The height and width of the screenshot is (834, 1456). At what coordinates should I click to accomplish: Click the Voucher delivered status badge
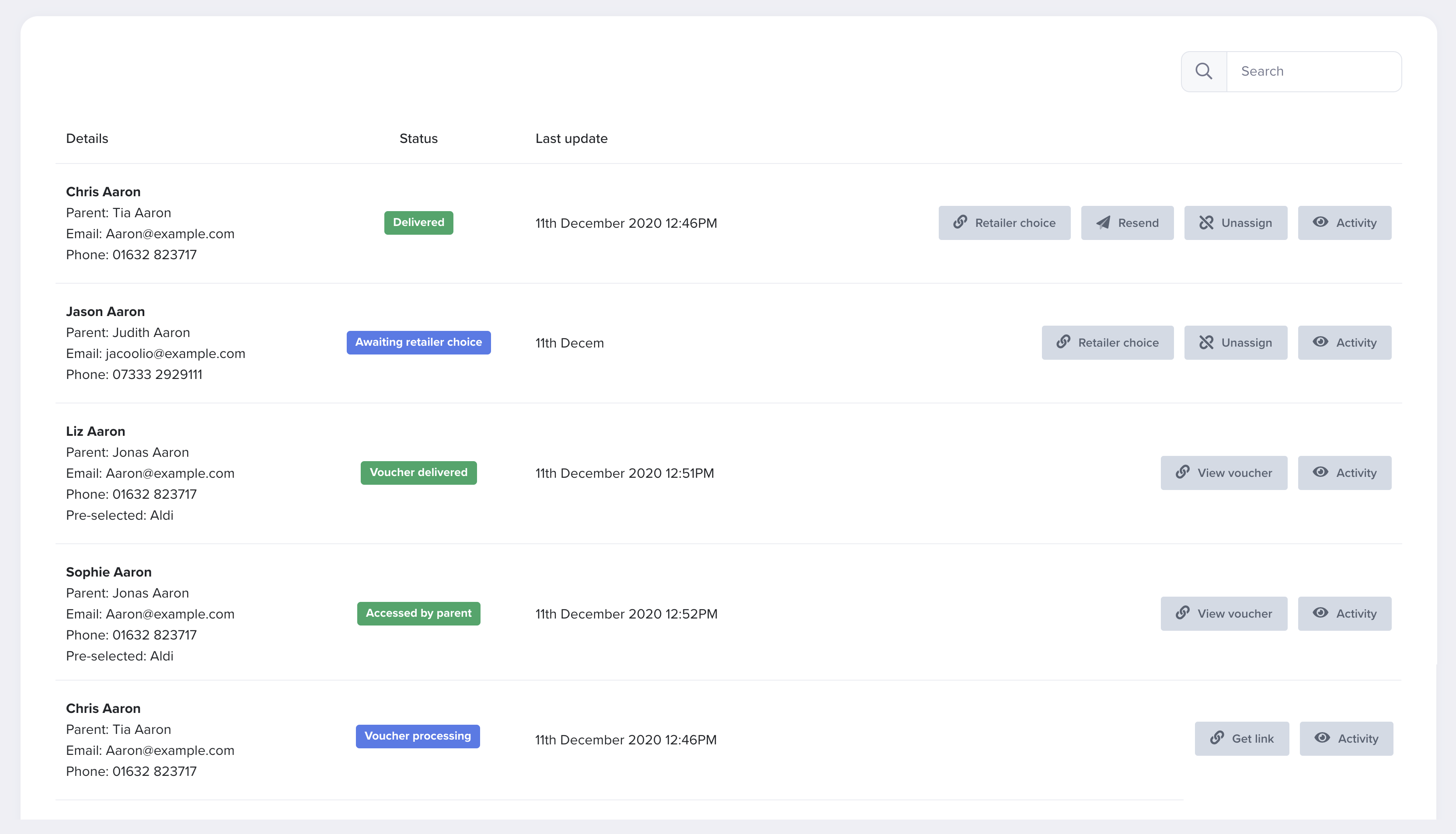(x=418, y=473)
